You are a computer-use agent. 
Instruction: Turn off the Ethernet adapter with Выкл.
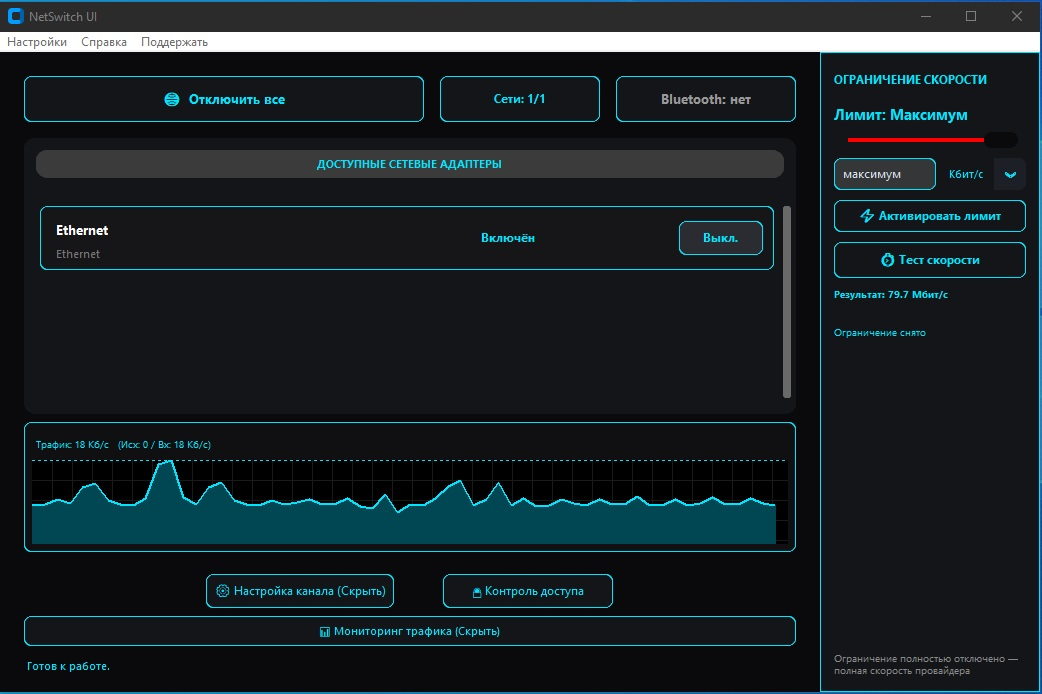(720, 238)
